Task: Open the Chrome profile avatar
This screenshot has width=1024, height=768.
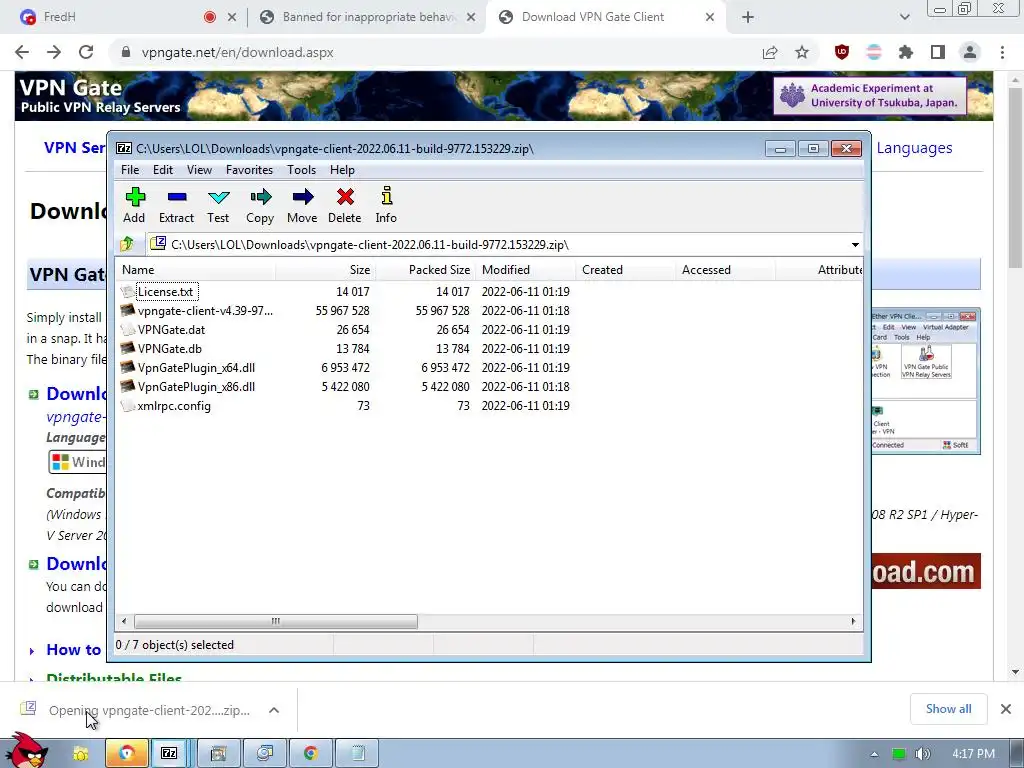Action: [970, 52]
